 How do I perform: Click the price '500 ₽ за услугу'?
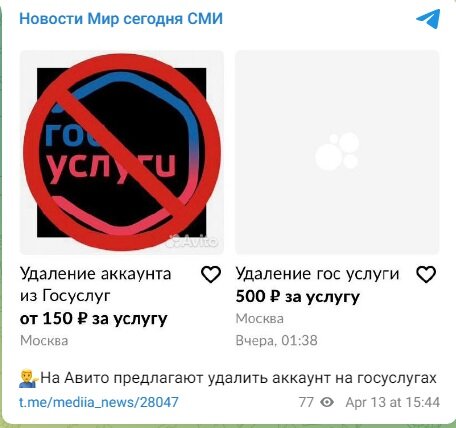click(x=298, y=297)
